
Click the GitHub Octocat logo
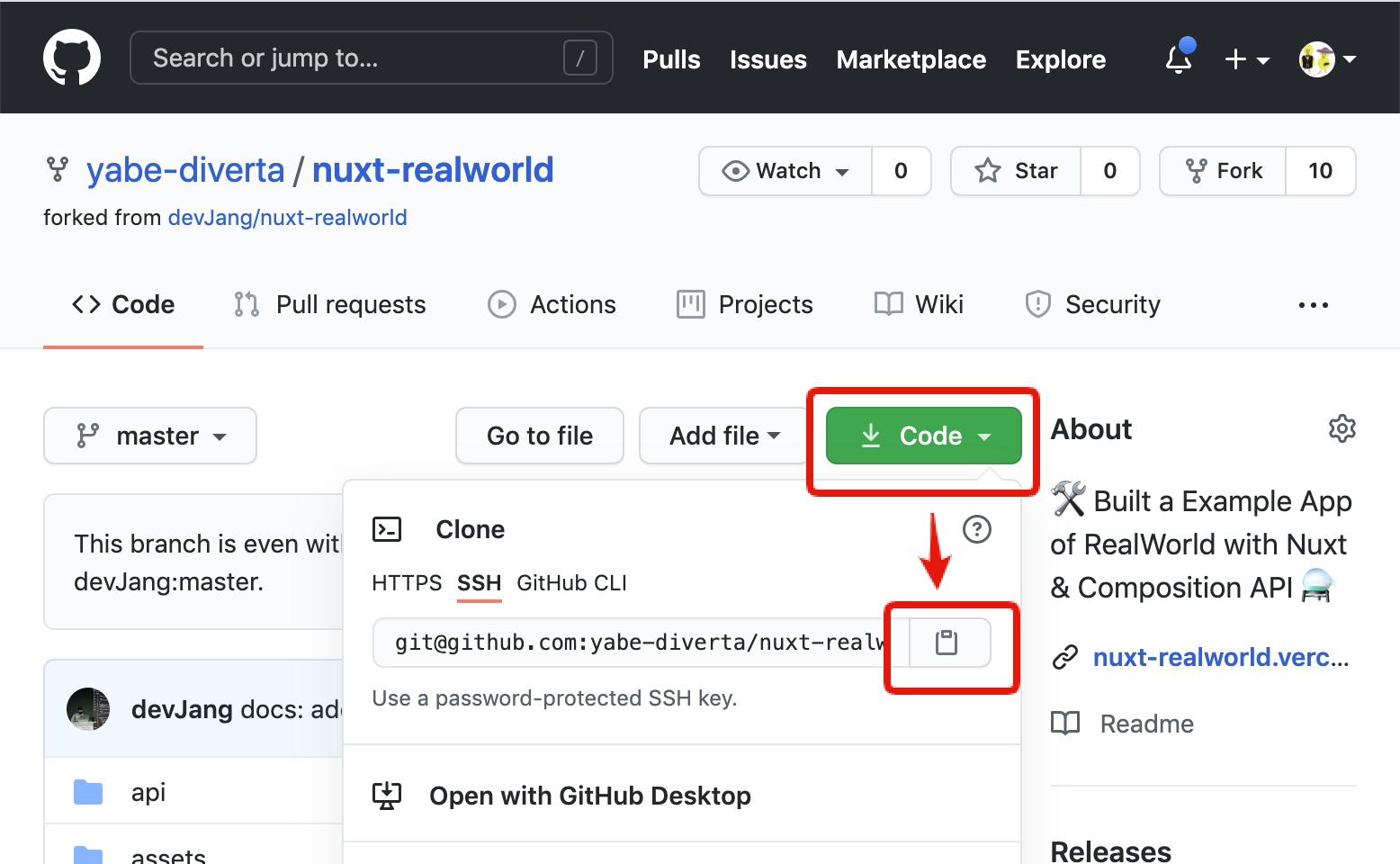(x=72, y=58)
